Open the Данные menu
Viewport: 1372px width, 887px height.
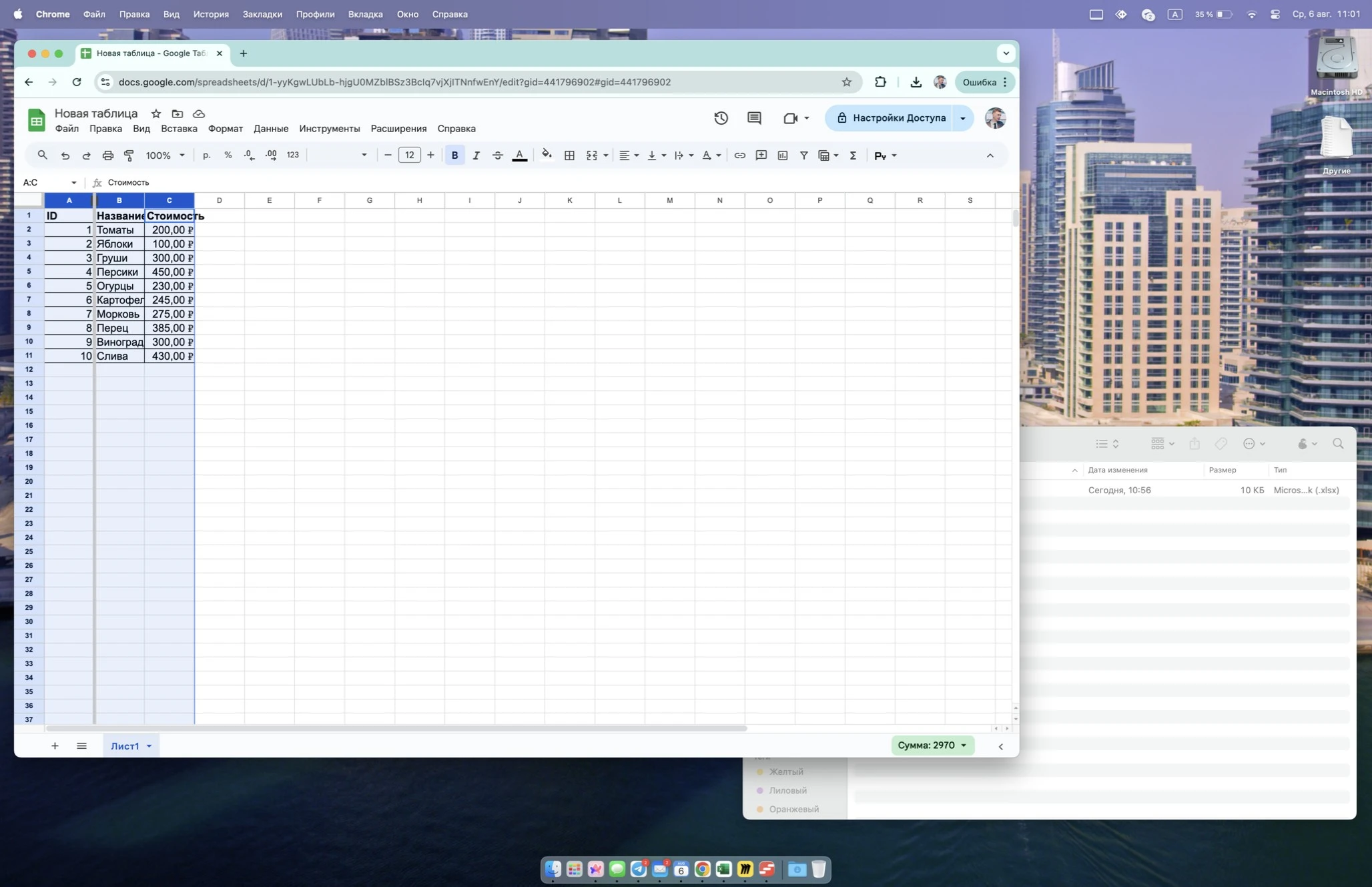point(270,128)
